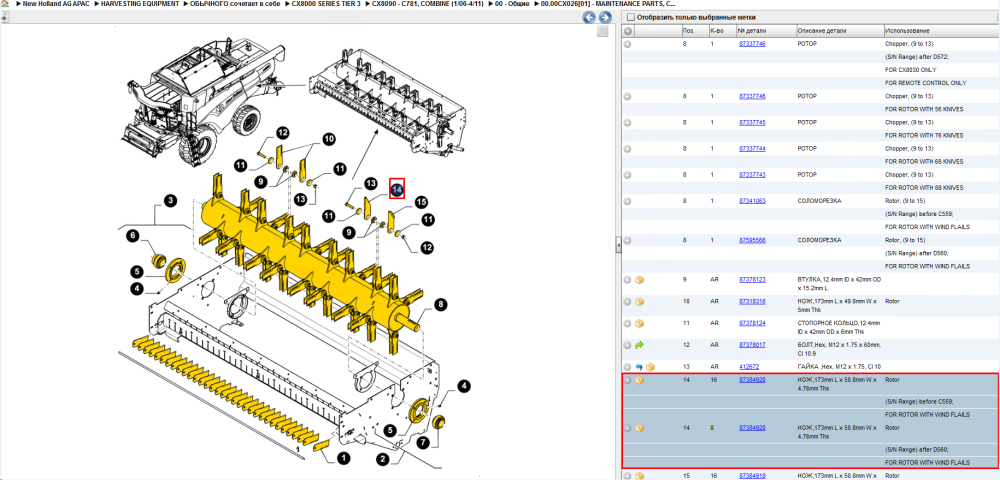Open part number link 412672
This screenshot has height=480, width=1000.
tap(747, 367)
